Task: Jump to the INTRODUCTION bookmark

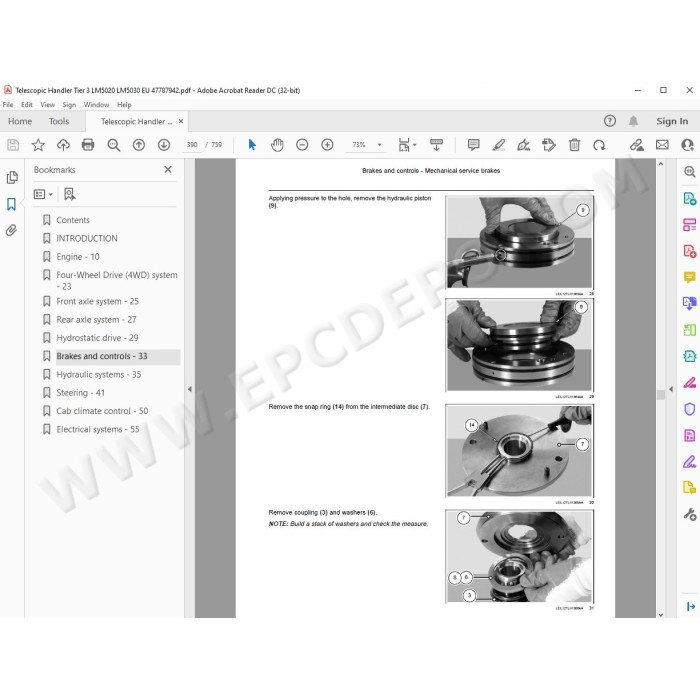Action: coord(87,238)
